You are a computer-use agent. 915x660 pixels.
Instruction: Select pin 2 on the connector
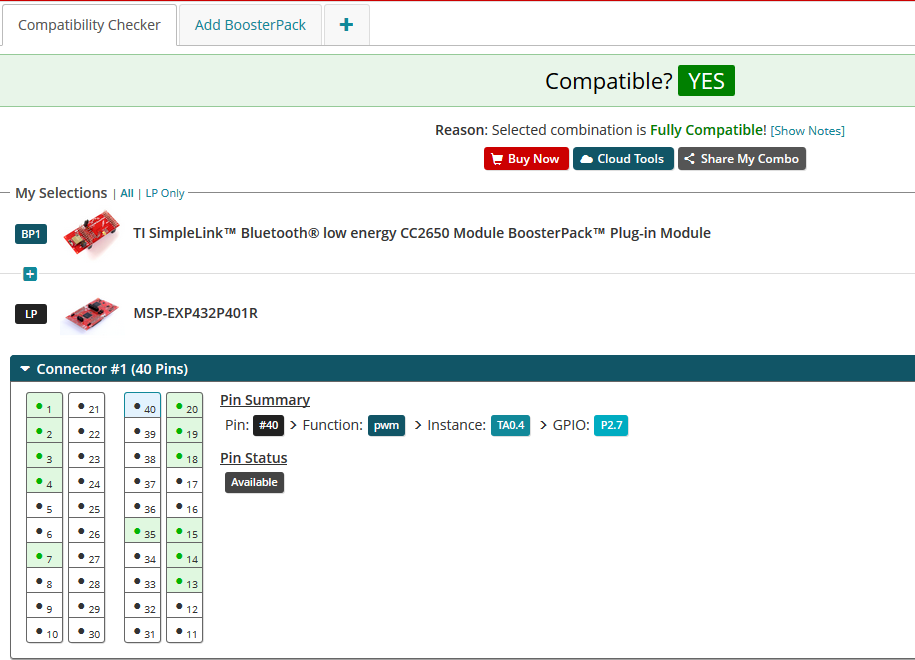(44, 431)
